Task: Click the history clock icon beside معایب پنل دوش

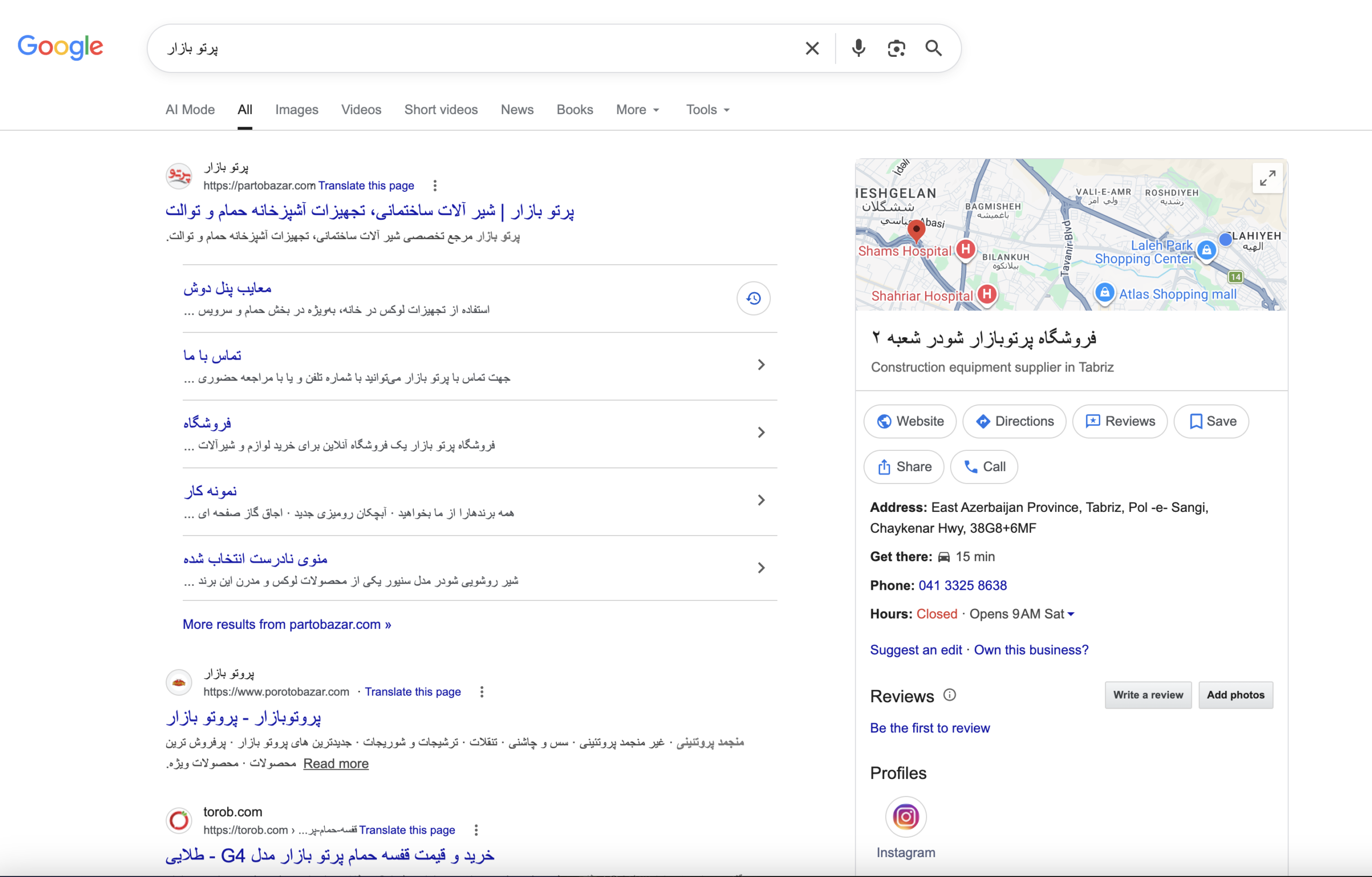Action: (x=753, y=298)
